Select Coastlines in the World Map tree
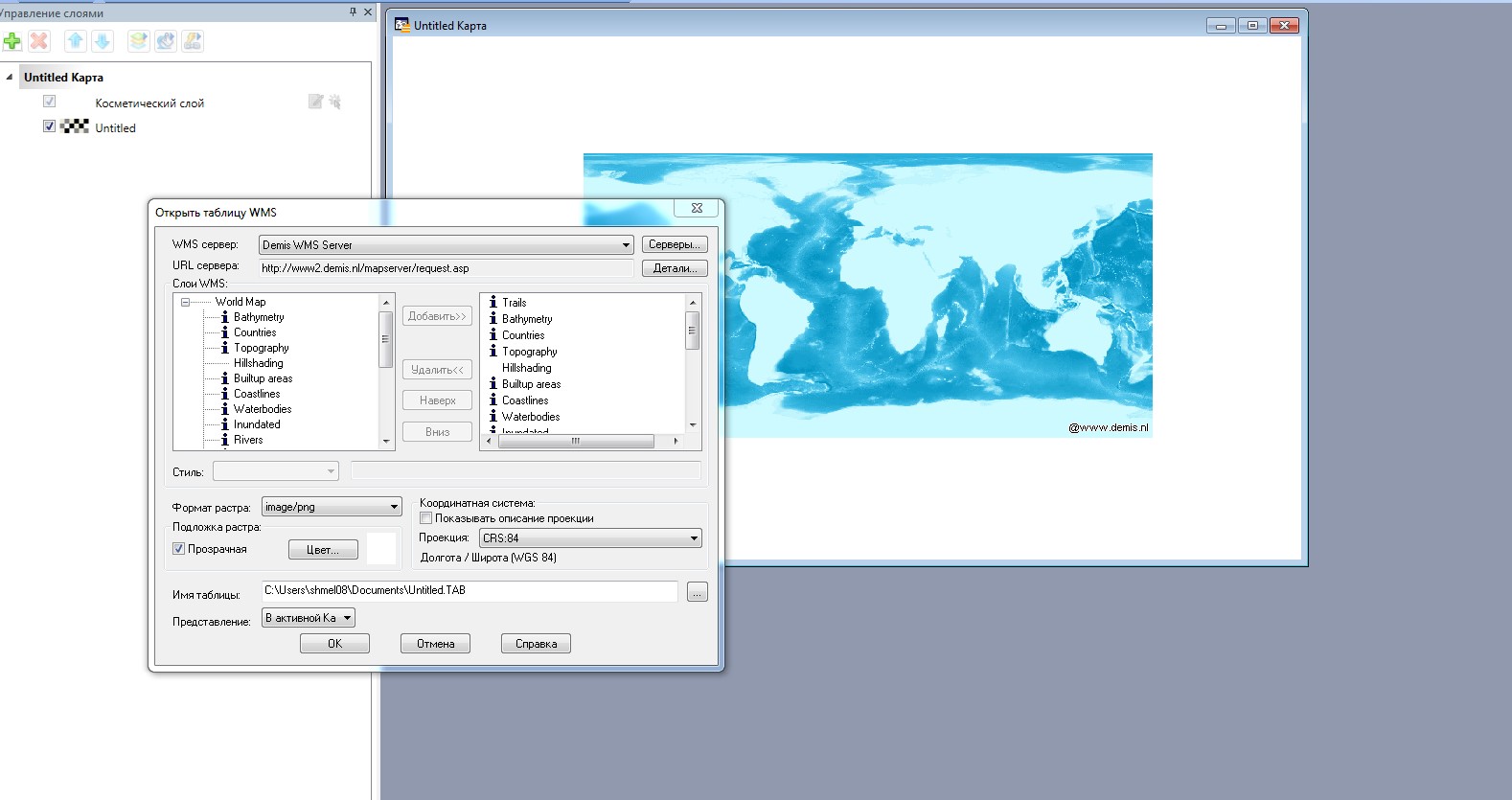This screenshot has width=1512, height=800. [x=257, y=394]
